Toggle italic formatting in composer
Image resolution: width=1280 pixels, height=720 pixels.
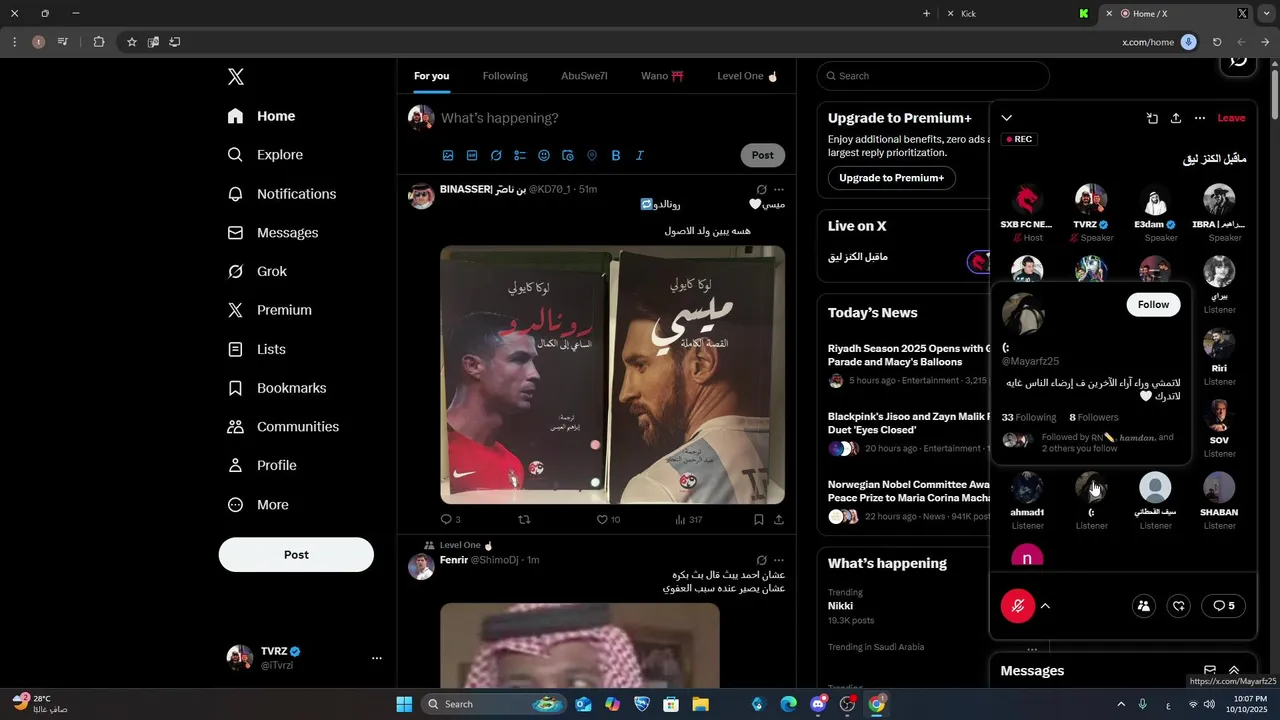coord(640,156)
